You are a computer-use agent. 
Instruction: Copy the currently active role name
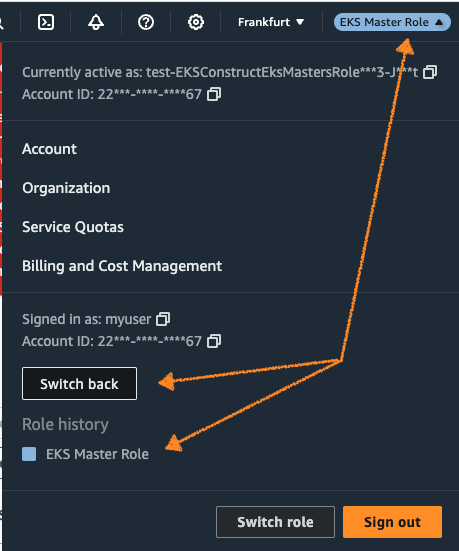pos(430,72)
